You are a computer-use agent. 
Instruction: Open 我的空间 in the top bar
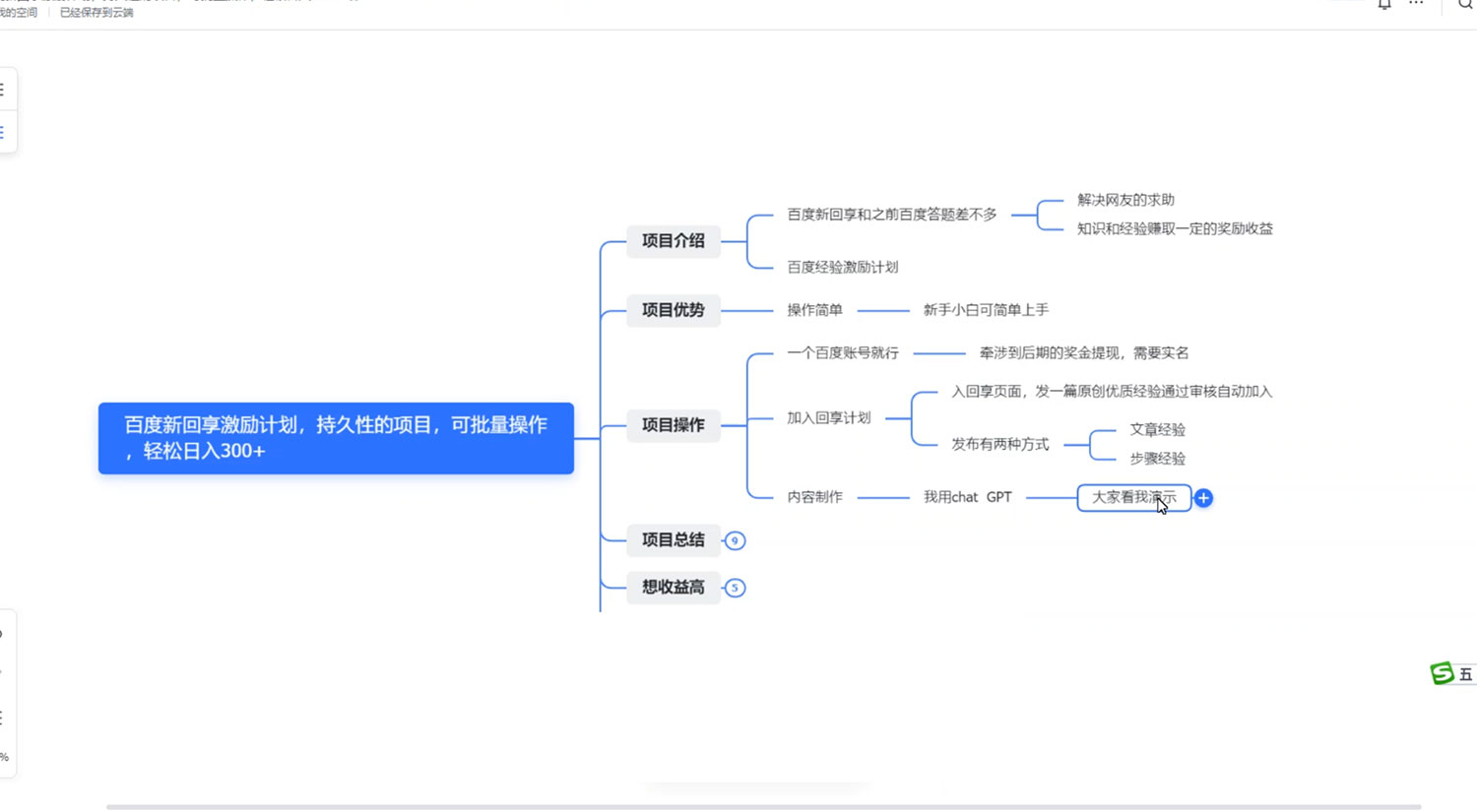pyautogui.click(x=19, y=14)
